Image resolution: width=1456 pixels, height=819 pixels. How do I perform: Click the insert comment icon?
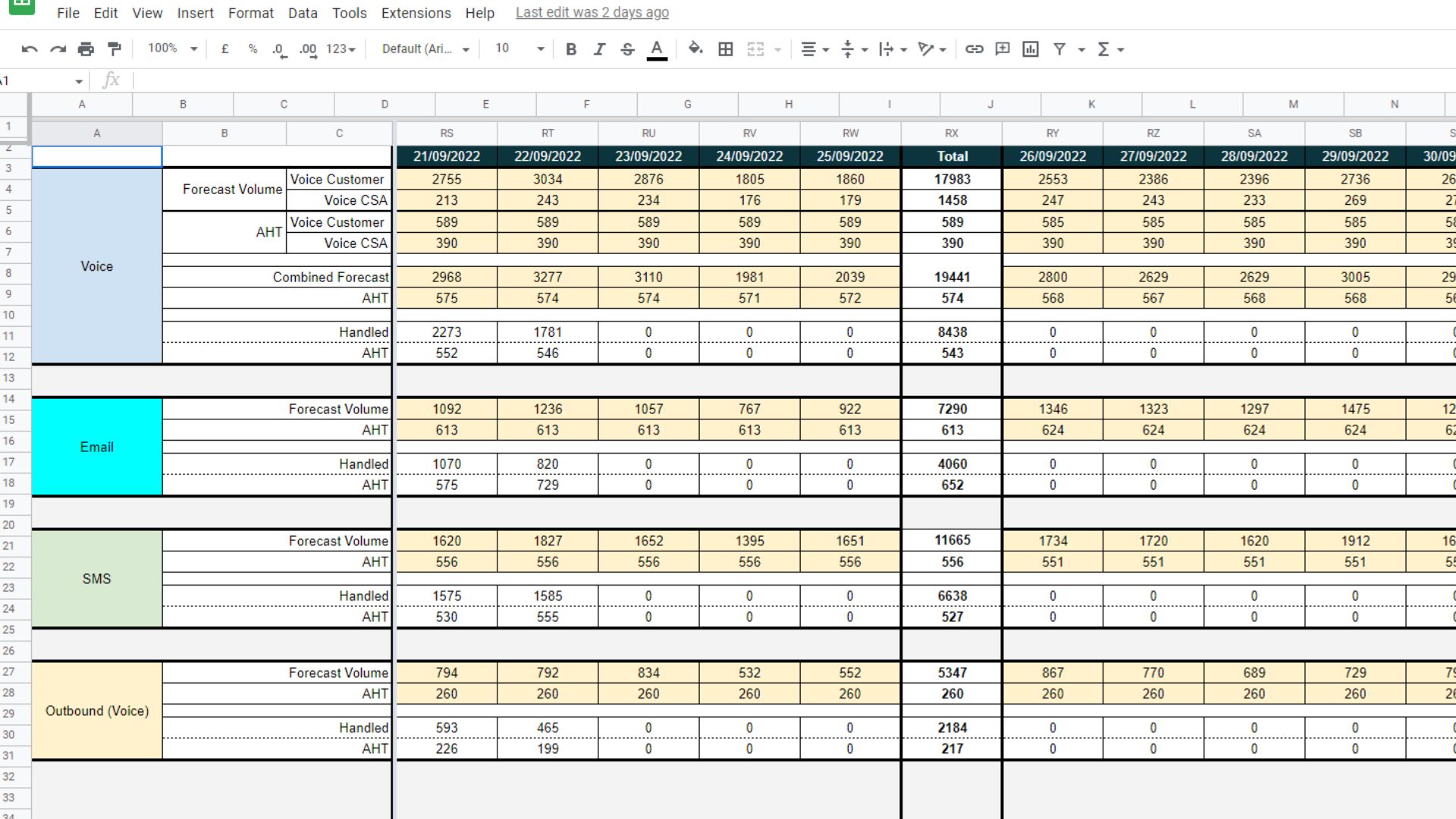(x=1002, y=49)
